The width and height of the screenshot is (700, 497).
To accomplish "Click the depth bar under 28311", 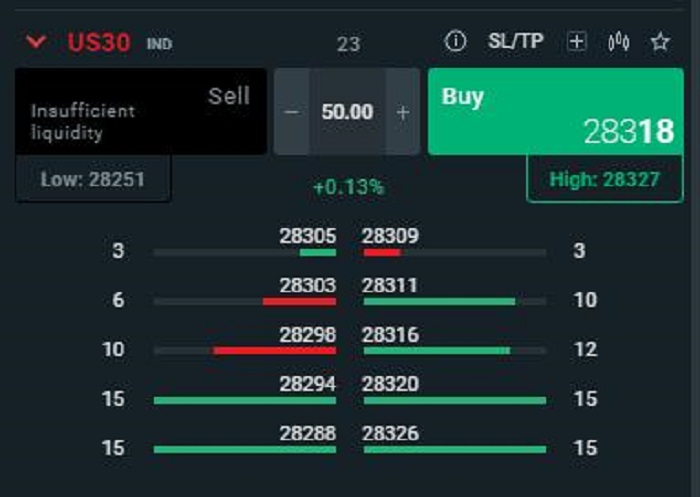I will pyautogui.click(x=455, y=302).
